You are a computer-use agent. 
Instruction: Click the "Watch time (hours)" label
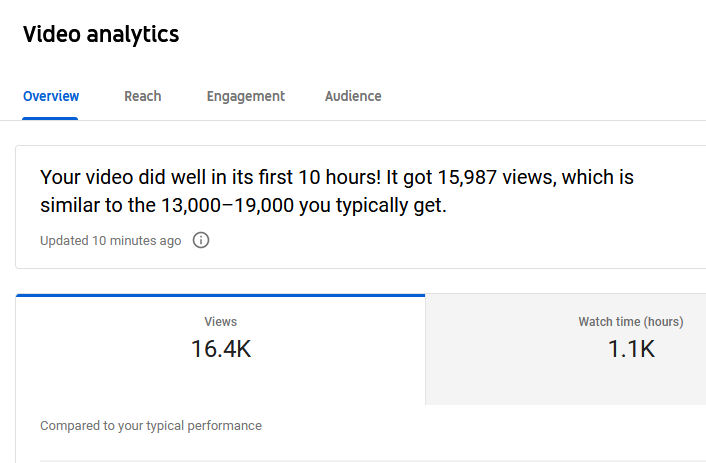(631, 322)
